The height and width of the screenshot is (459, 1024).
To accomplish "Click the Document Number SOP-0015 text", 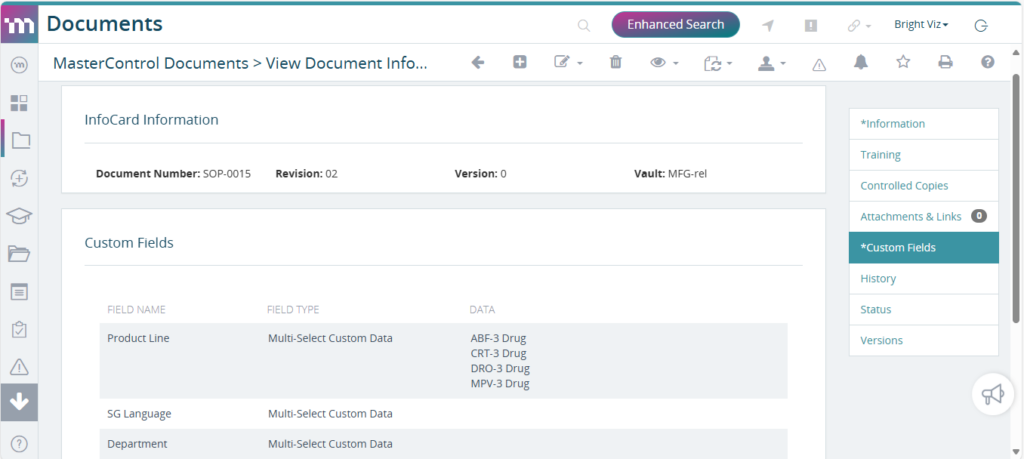I will click(x=173, y=174).
